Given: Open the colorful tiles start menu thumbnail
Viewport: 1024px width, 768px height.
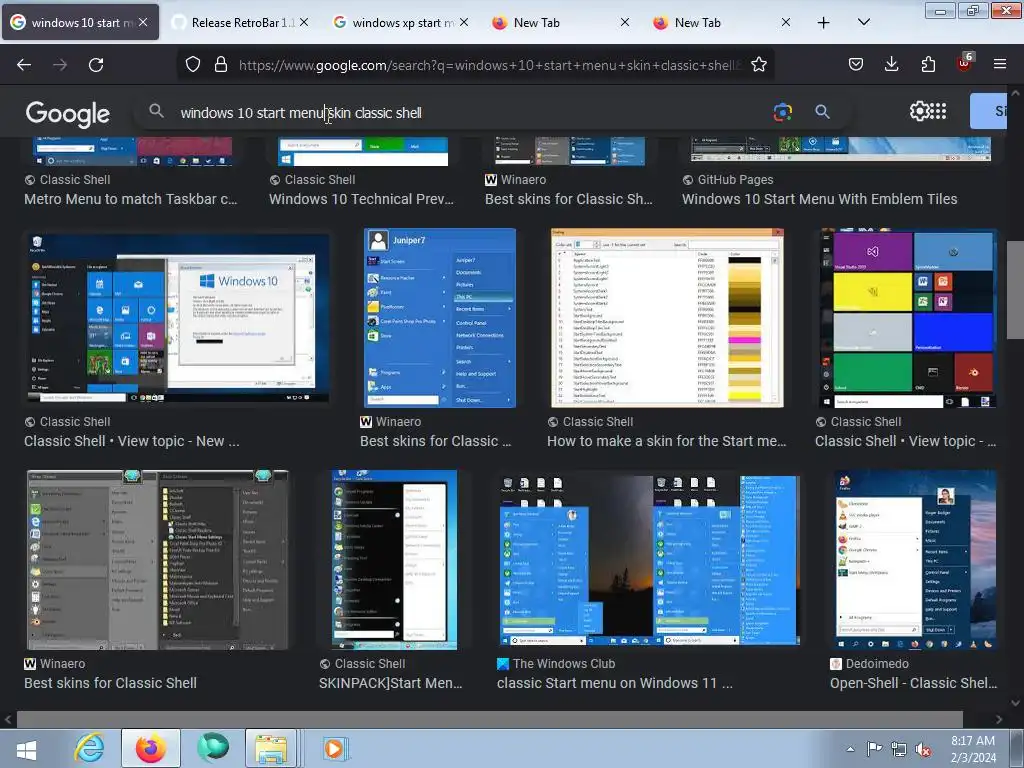Looking at the screenshot, I should (x=908, y=319).
